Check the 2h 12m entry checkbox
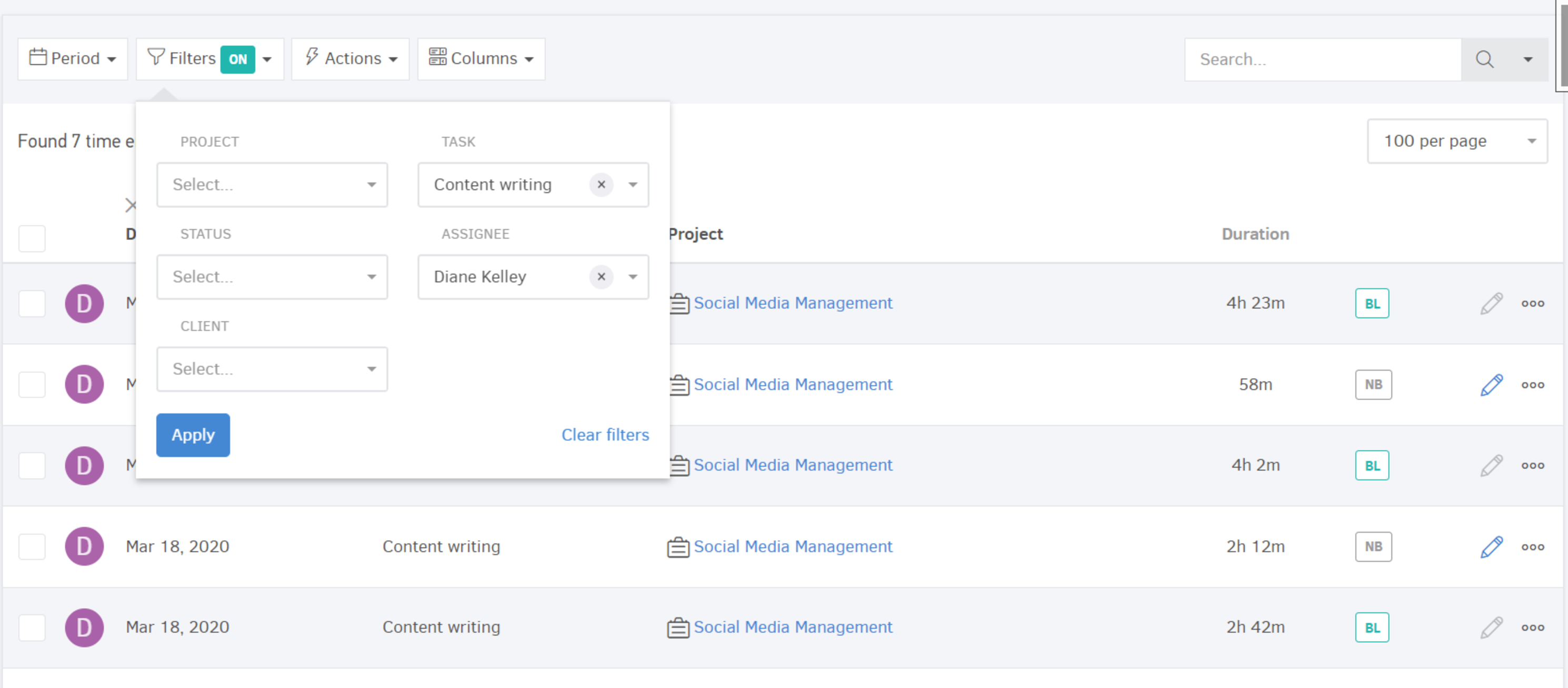 [32, 547]
